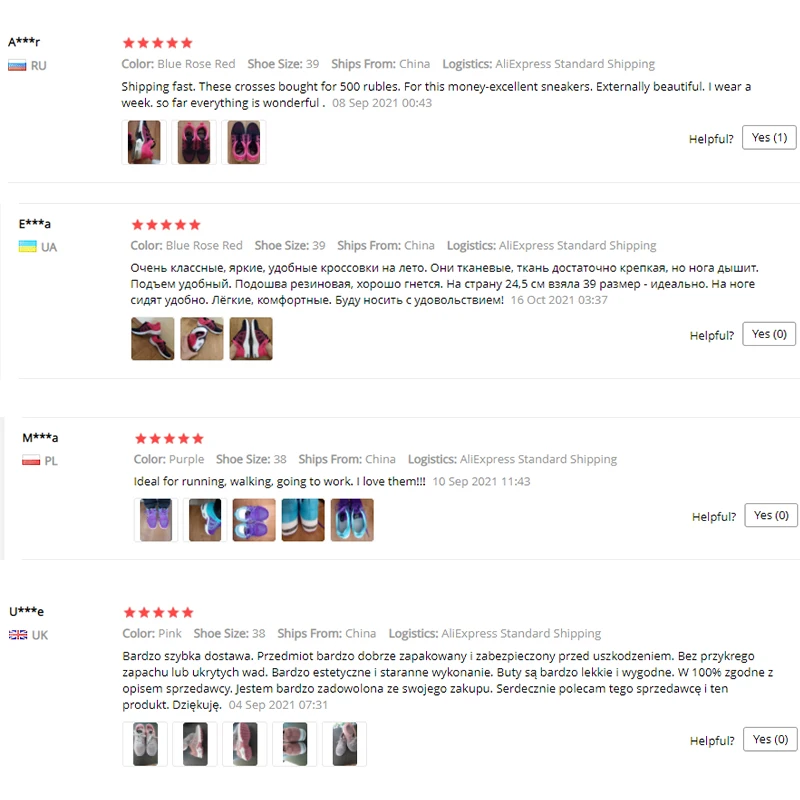Open fourth photo in U***e's review
The width and height of the screenshot is (800, 800).
click(x=294, y=744)
